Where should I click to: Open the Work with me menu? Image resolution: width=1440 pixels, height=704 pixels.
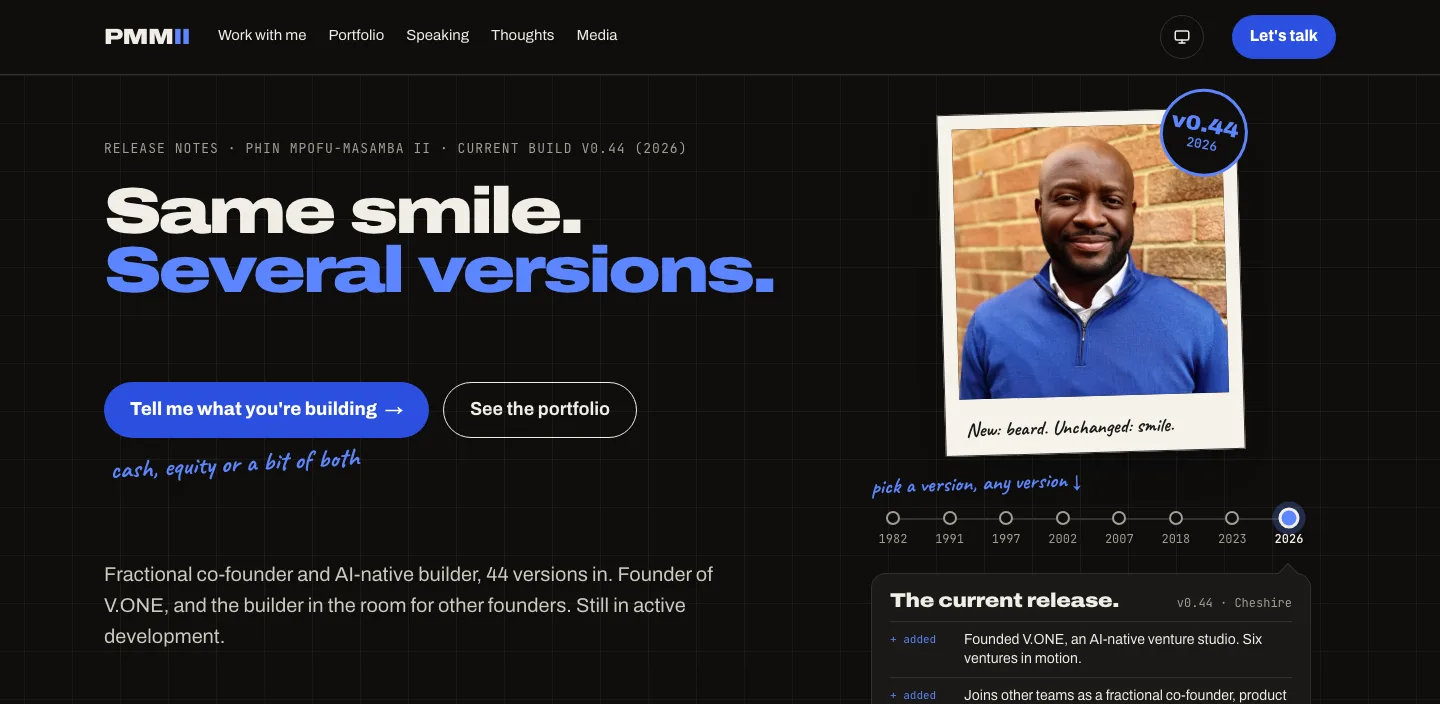coord(262,35)
